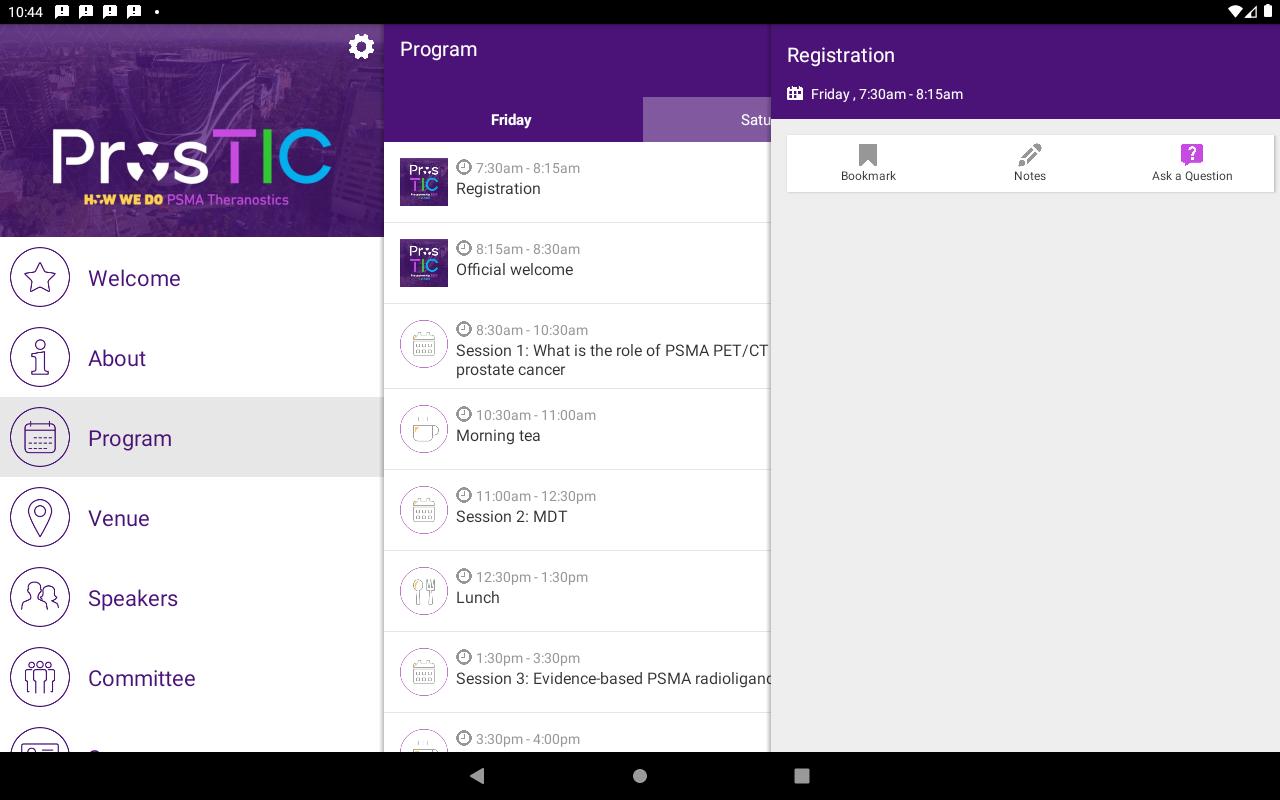Tap the Welcome star icon

tap(40, 277)
